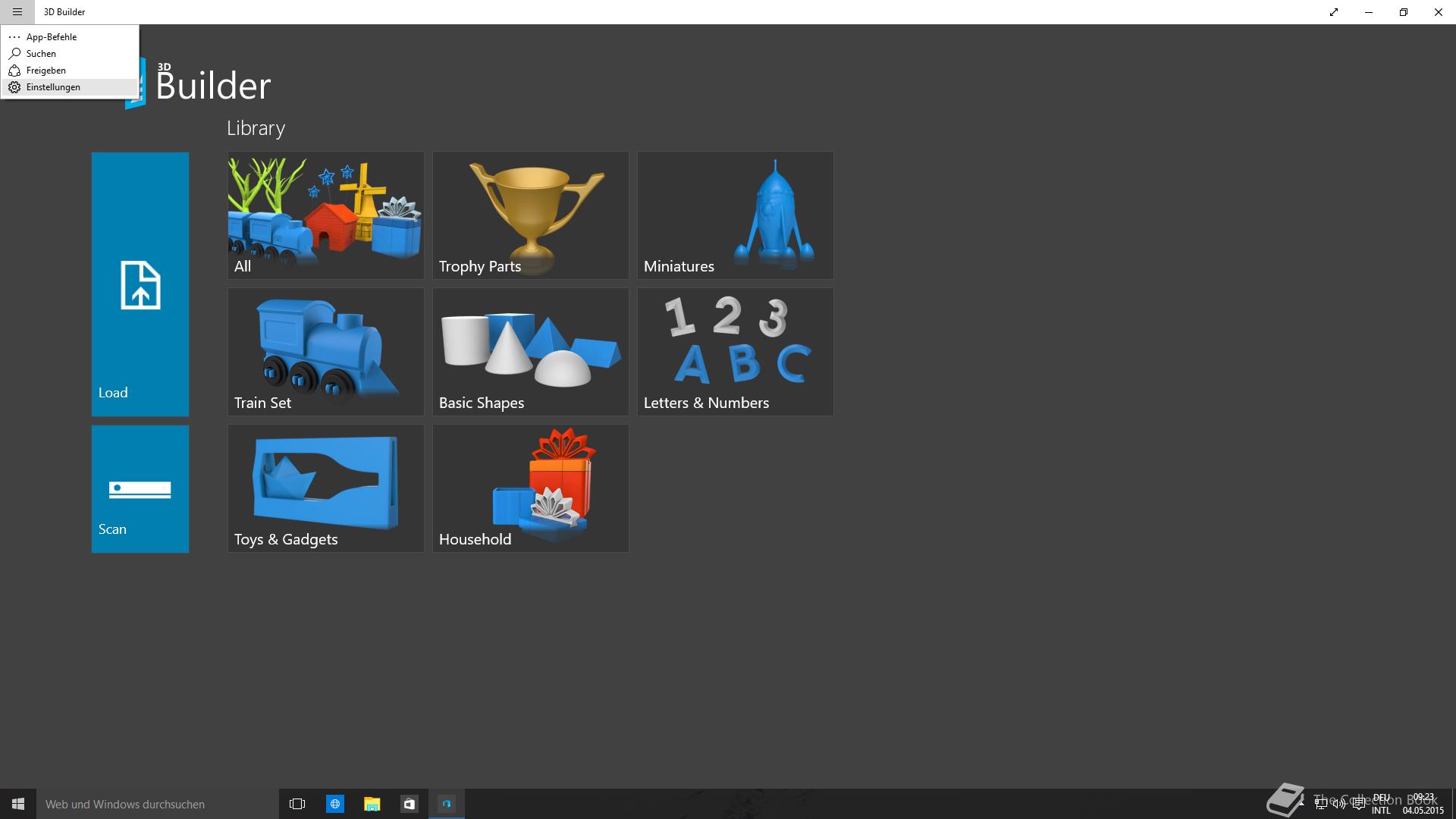Open the Store icon in taskbar
This screenshot has width=1456, height=819.
point(409,804)
